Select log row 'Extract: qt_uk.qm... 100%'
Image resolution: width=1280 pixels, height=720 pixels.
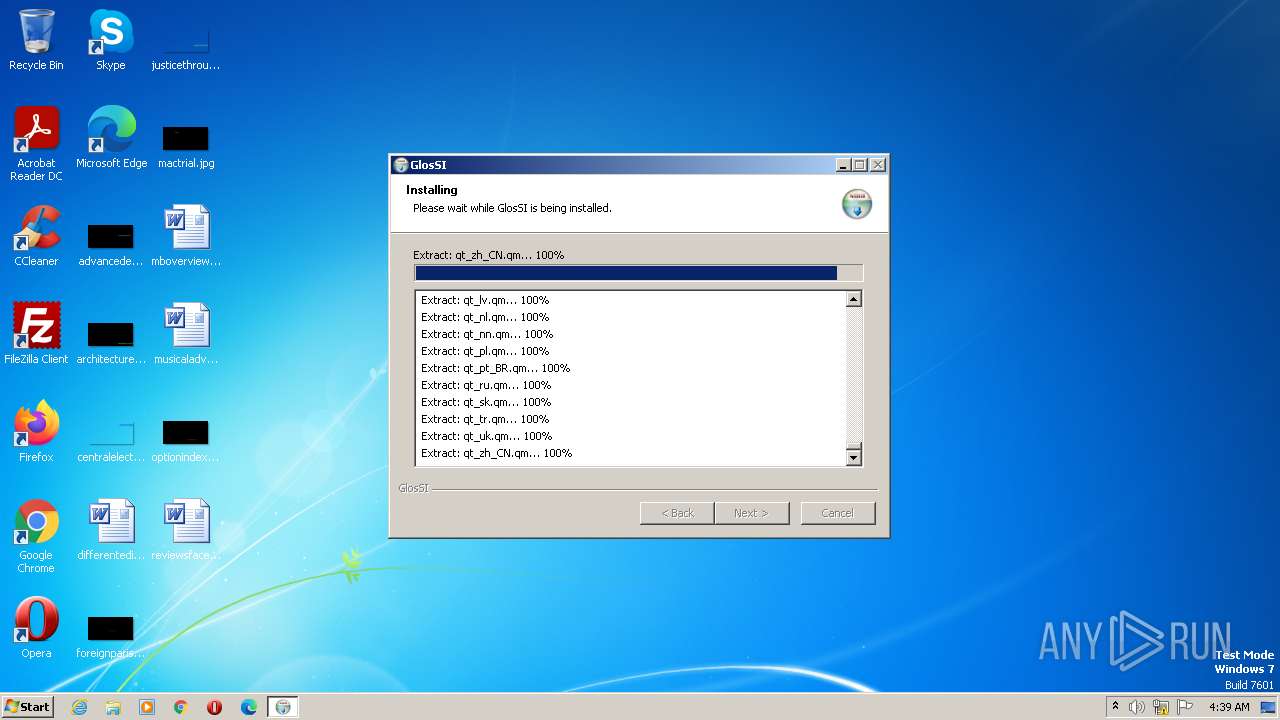[486, 436]
